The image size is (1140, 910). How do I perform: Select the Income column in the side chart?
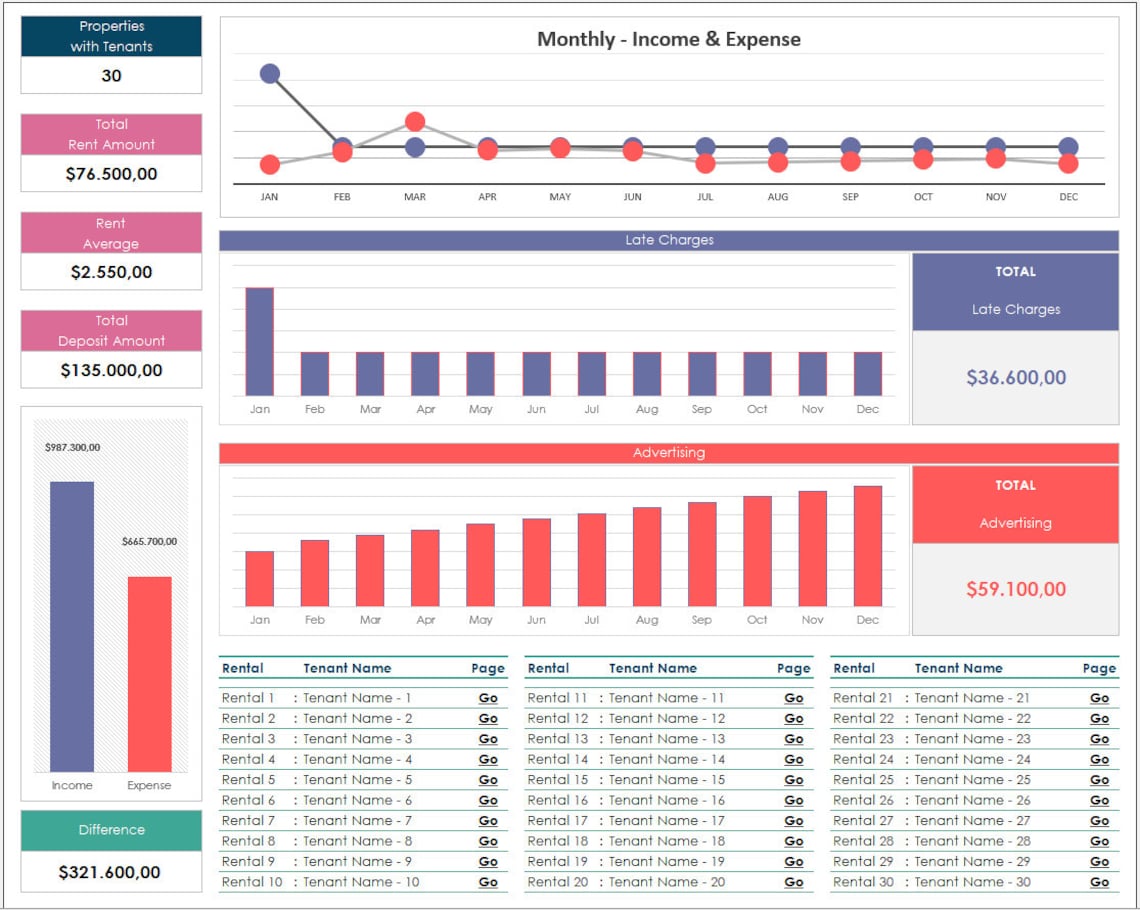(71, 625)
